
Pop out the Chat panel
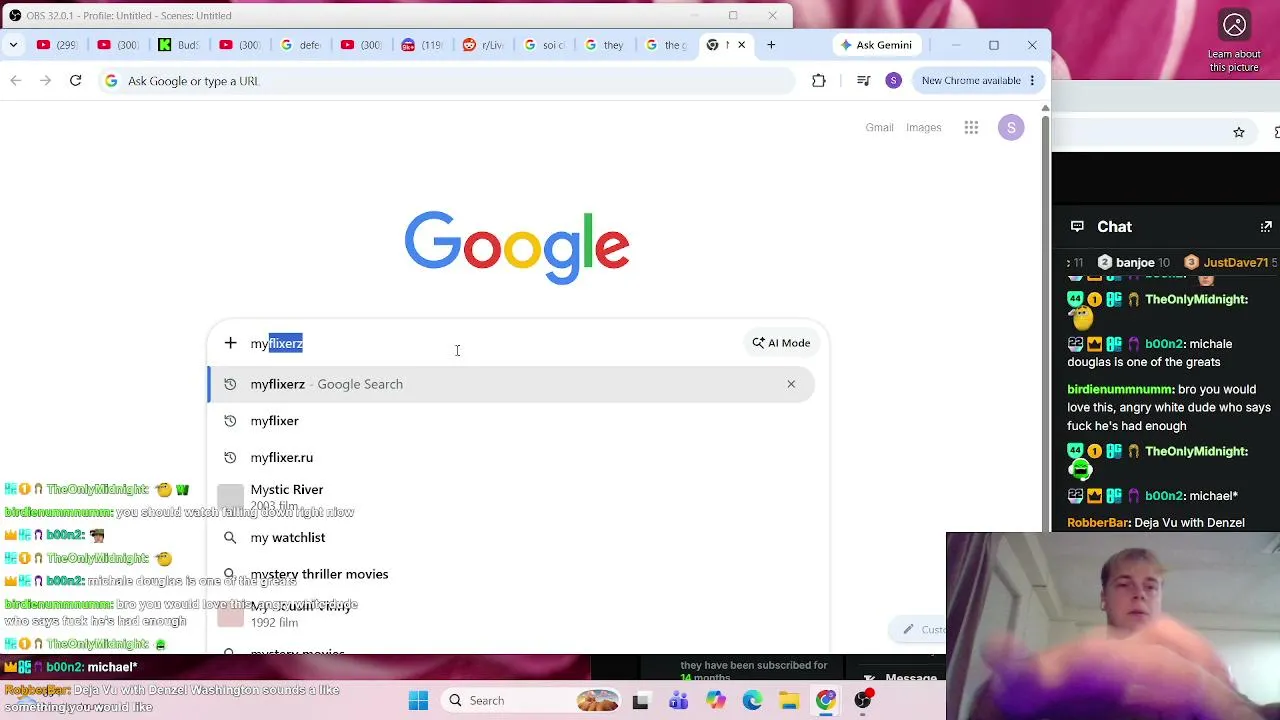(x=1266, y=227)
